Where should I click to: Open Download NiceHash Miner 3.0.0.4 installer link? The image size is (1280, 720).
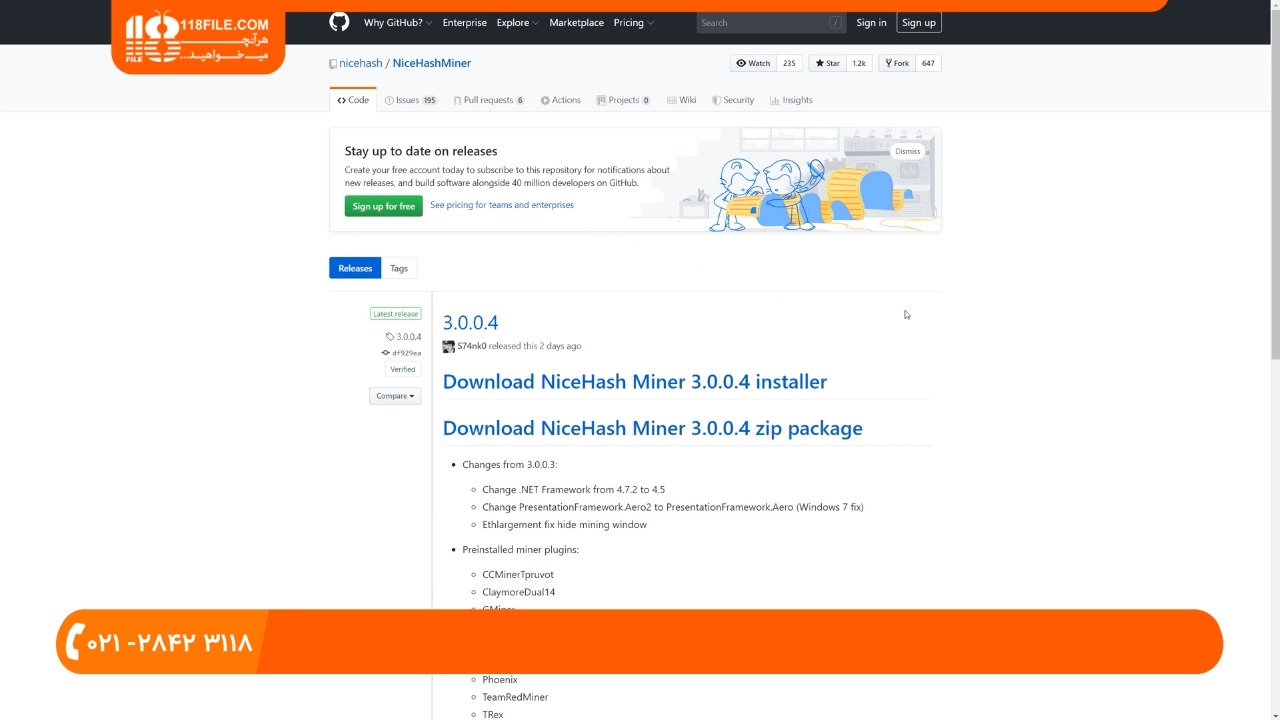click(634, 382)
